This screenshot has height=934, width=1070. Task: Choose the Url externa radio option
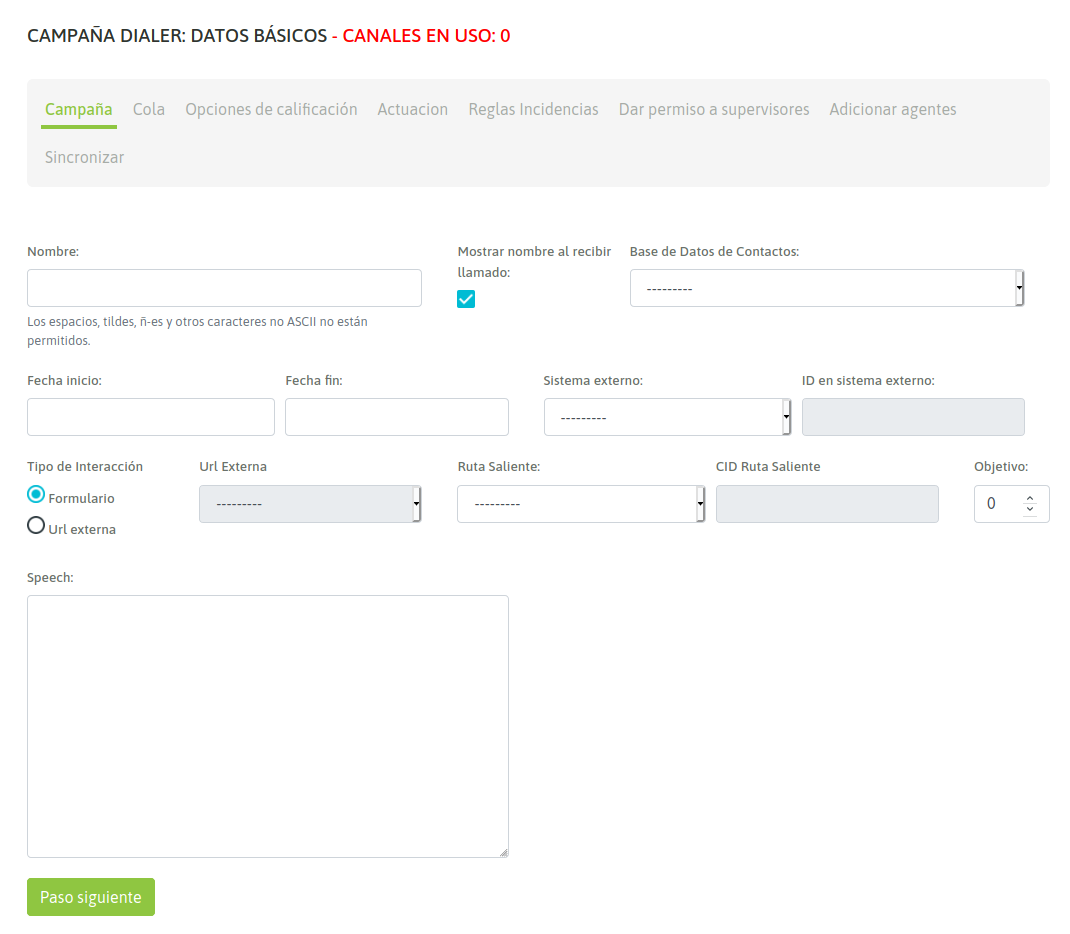[36, 525]
